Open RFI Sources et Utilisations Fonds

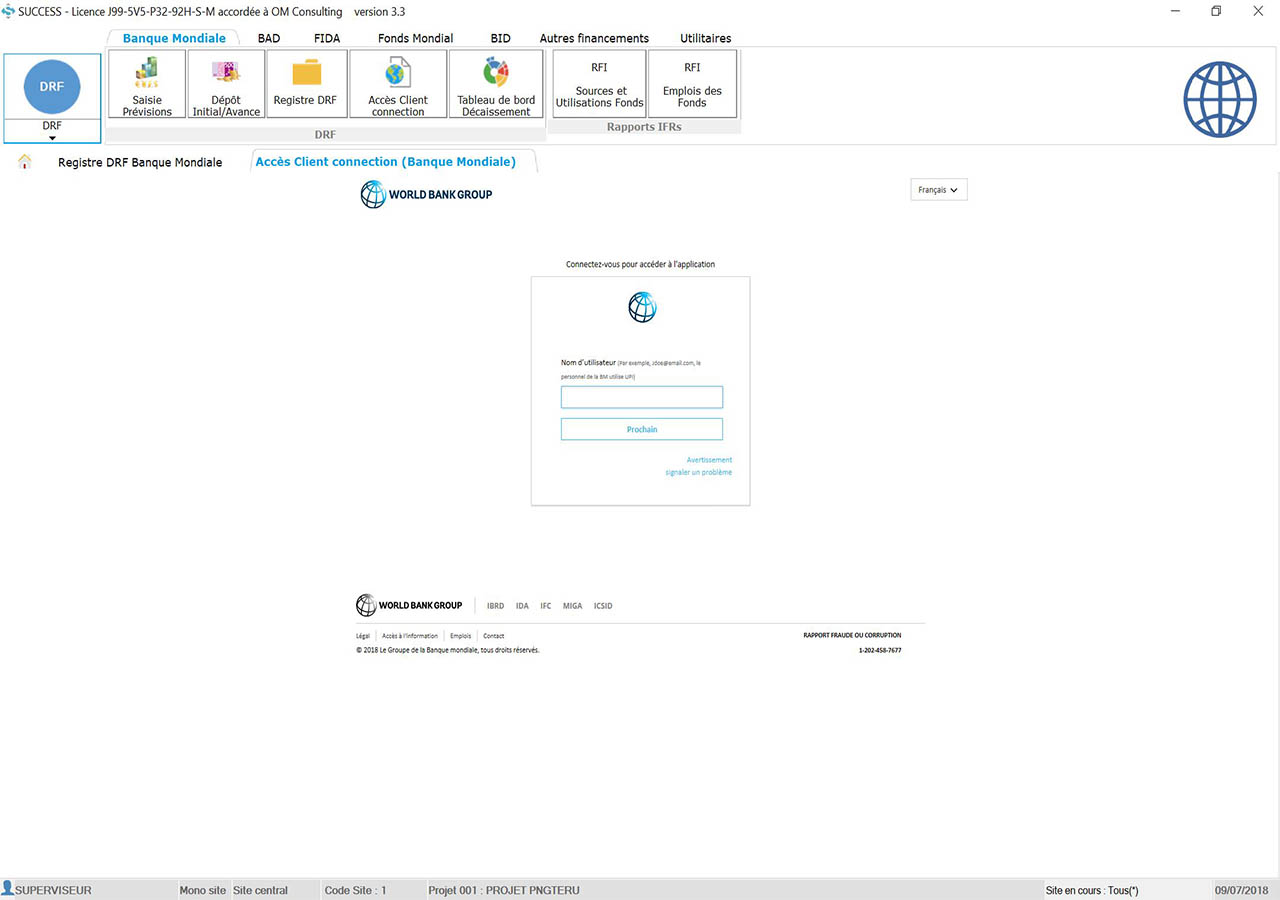pyautogui.click(x=599, y=85)
